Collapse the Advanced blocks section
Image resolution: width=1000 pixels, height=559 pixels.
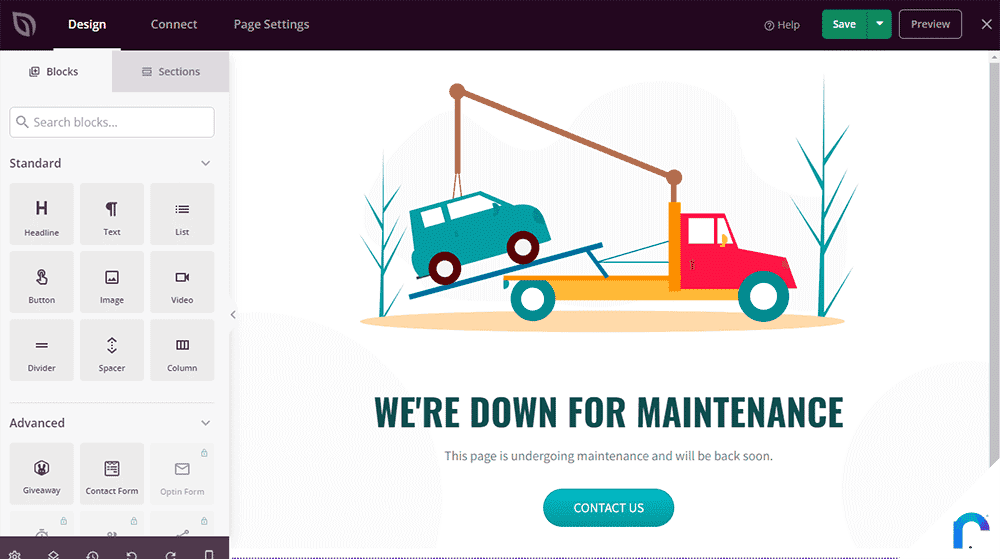205,423
